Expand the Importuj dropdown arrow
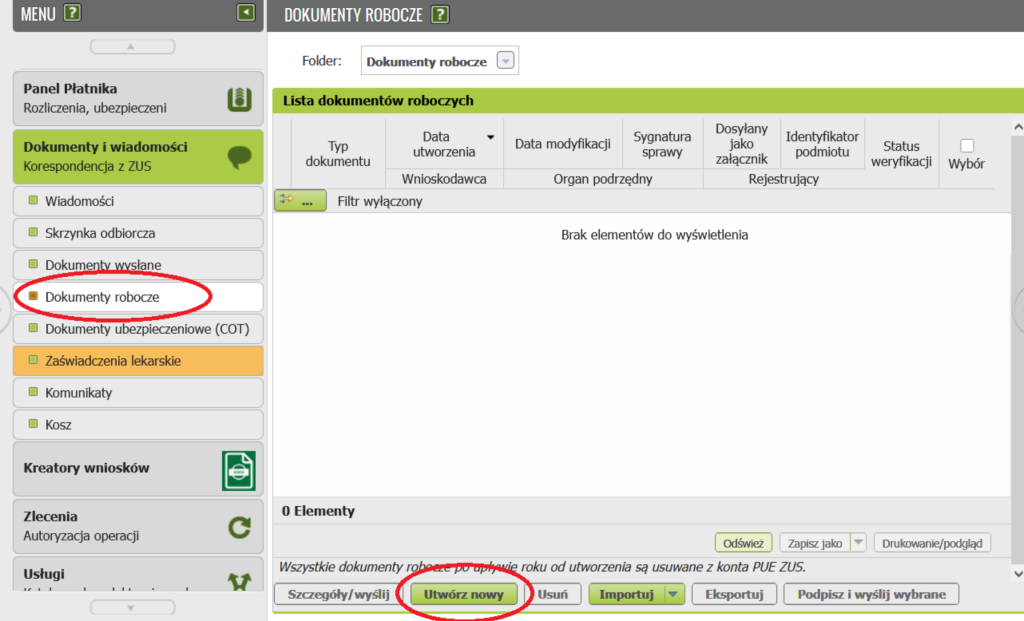1024x621 pixels. pyautogui.click(x=674, y=594)
